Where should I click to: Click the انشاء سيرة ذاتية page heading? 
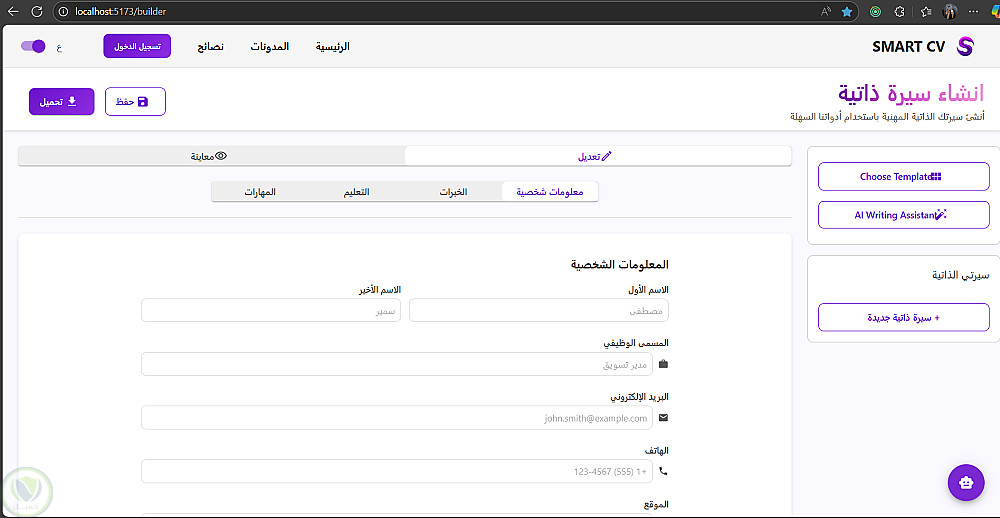pyautogui.click(x=911, y=93)
